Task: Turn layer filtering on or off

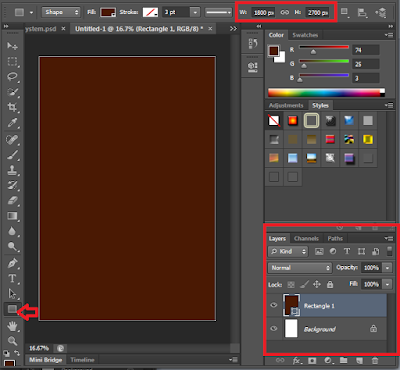Action: point(389,251)
